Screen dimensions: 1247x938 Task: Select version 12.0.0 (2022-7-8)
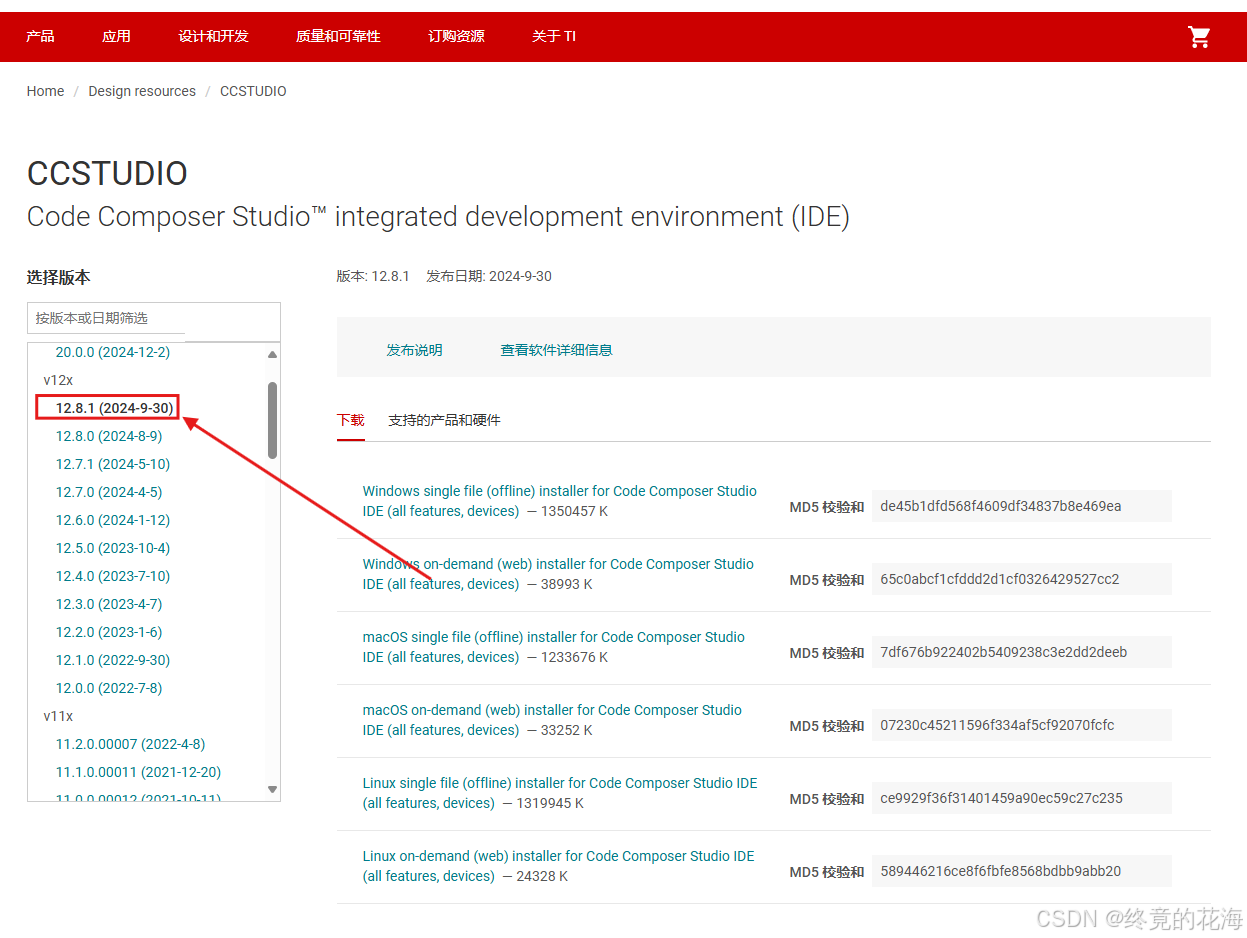click(109, 688)
